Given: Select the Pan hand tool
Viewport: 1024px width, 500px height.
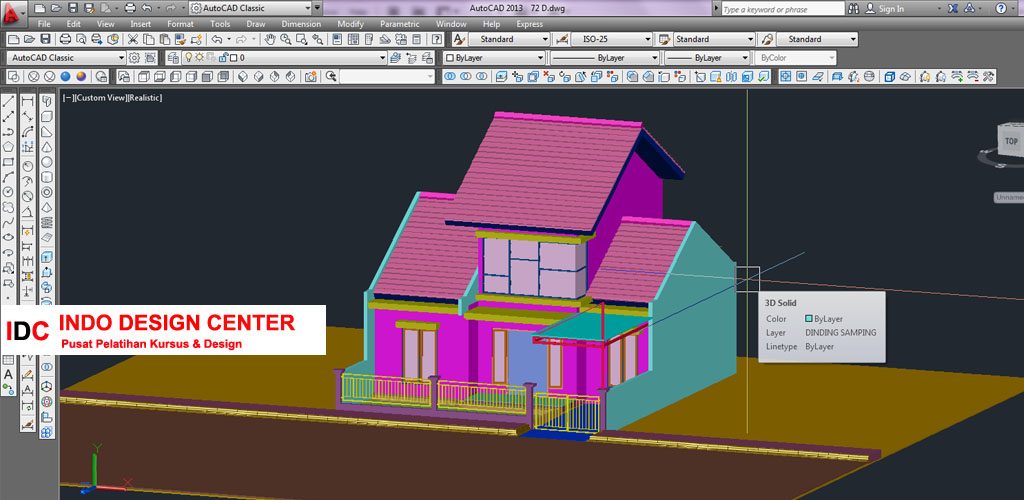Looking at the screenshot, I should pyautogui.click(x=270, y=39).
